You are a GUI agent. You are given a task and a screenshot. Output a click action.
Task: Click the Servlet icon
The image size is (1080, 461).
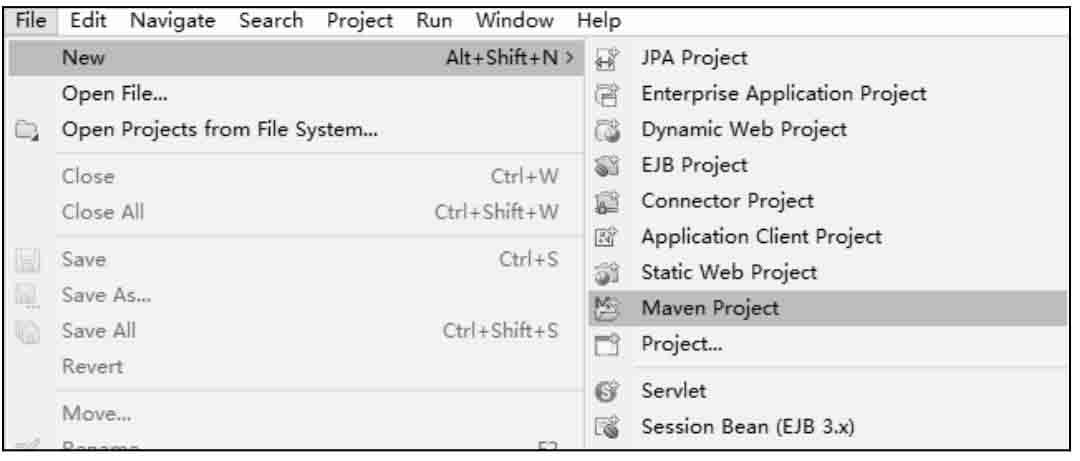[608, 391]
